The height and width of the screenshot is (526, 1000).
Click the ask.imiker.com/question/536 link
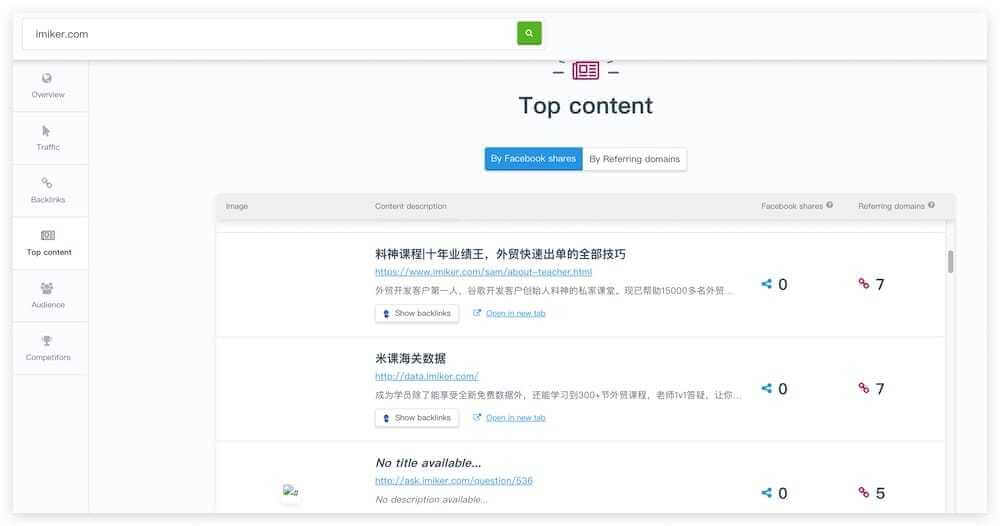coord(453,480)
